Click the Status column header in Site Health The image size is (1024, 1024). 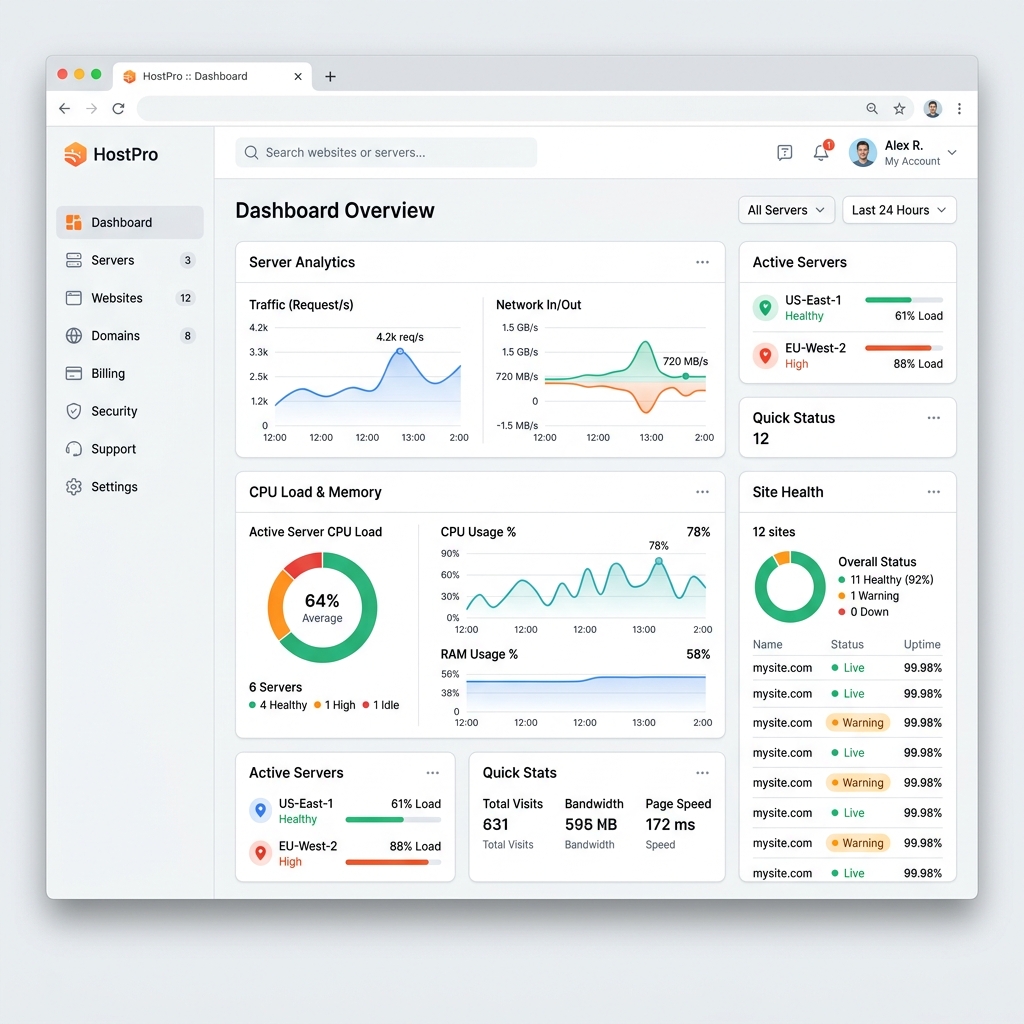click(847, 645)
